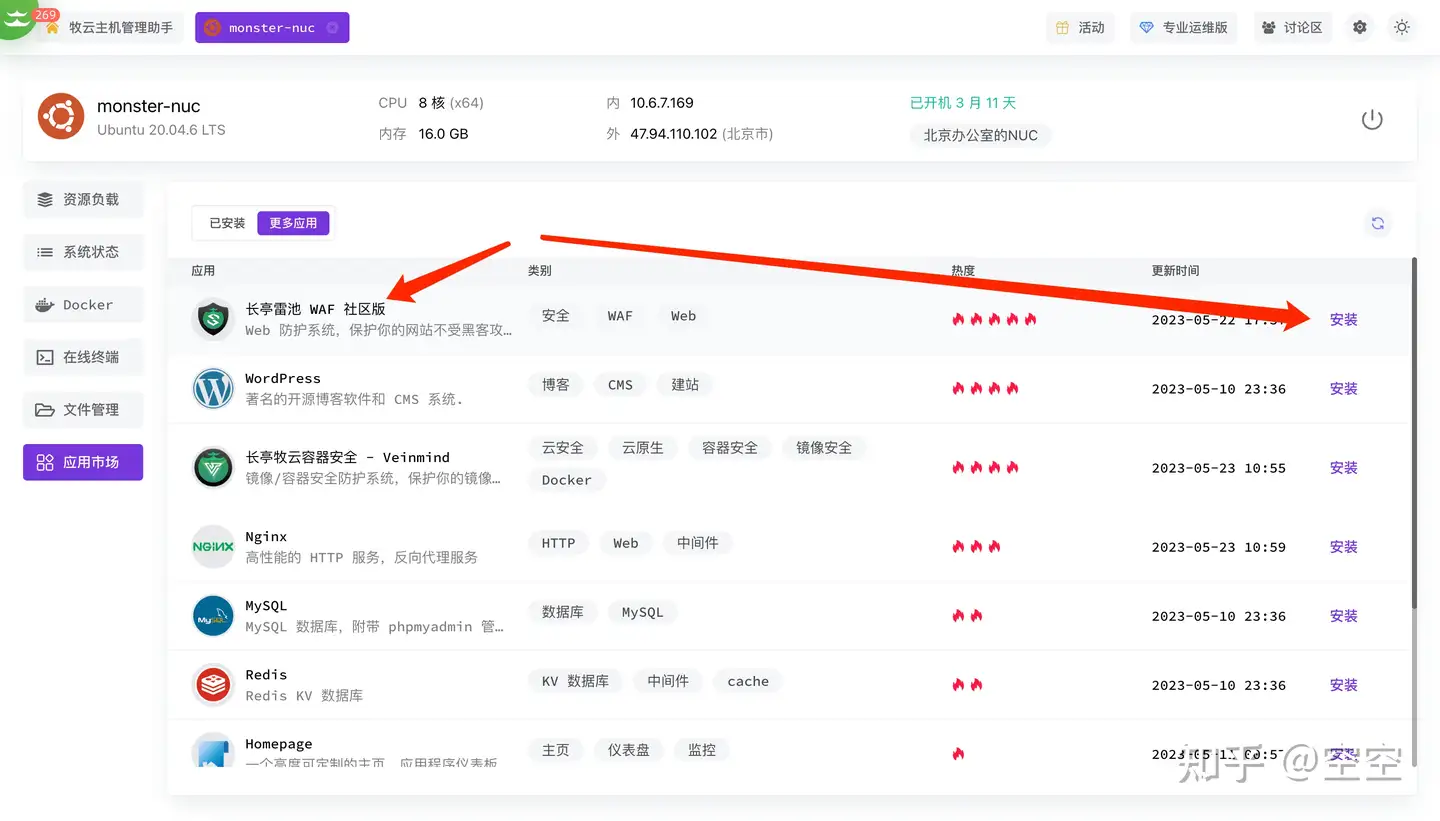Click the MySQL tag in the MySQL row
Image resolution: width=1440 pixels, height=821 pixels.
pos(642,612)
